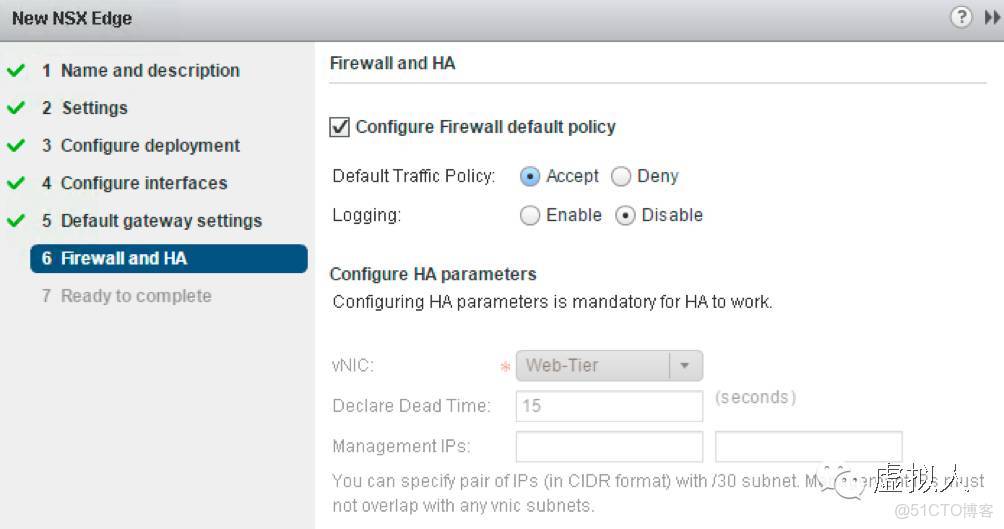Open the vNIC Web-Tier dropdown arrow
Viewport: 1004px width, 529px height.
coord(685,366)
